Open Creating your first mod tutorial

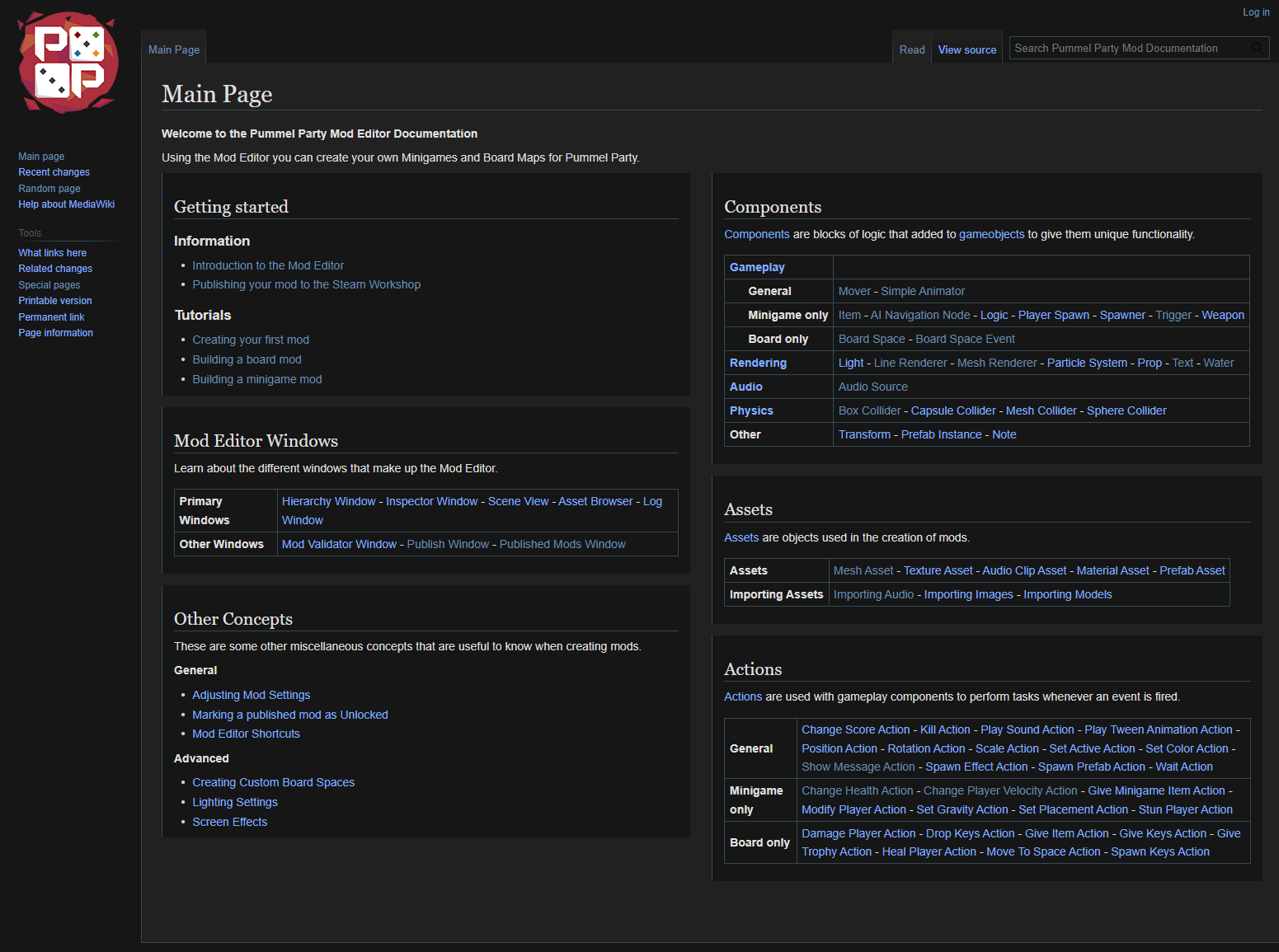point(251,340)
